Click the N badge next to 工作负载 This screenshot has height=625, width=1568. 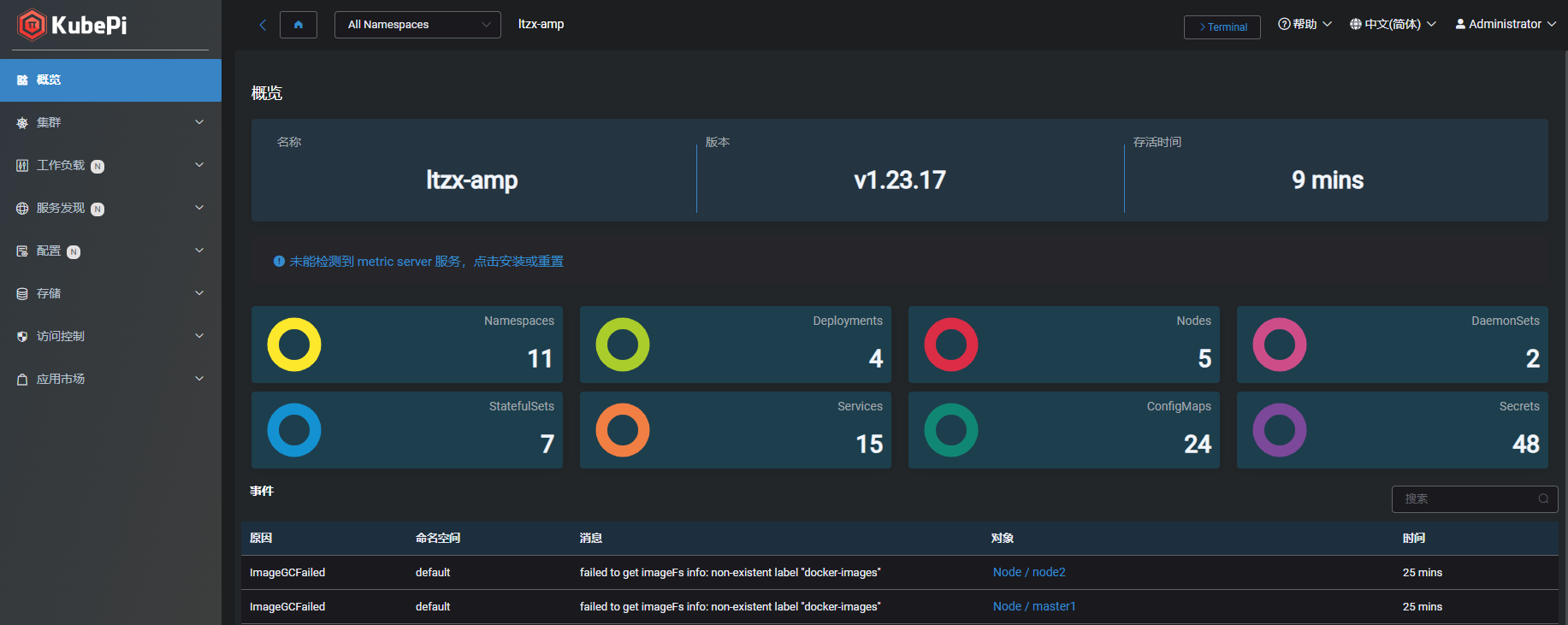(98, 167)
